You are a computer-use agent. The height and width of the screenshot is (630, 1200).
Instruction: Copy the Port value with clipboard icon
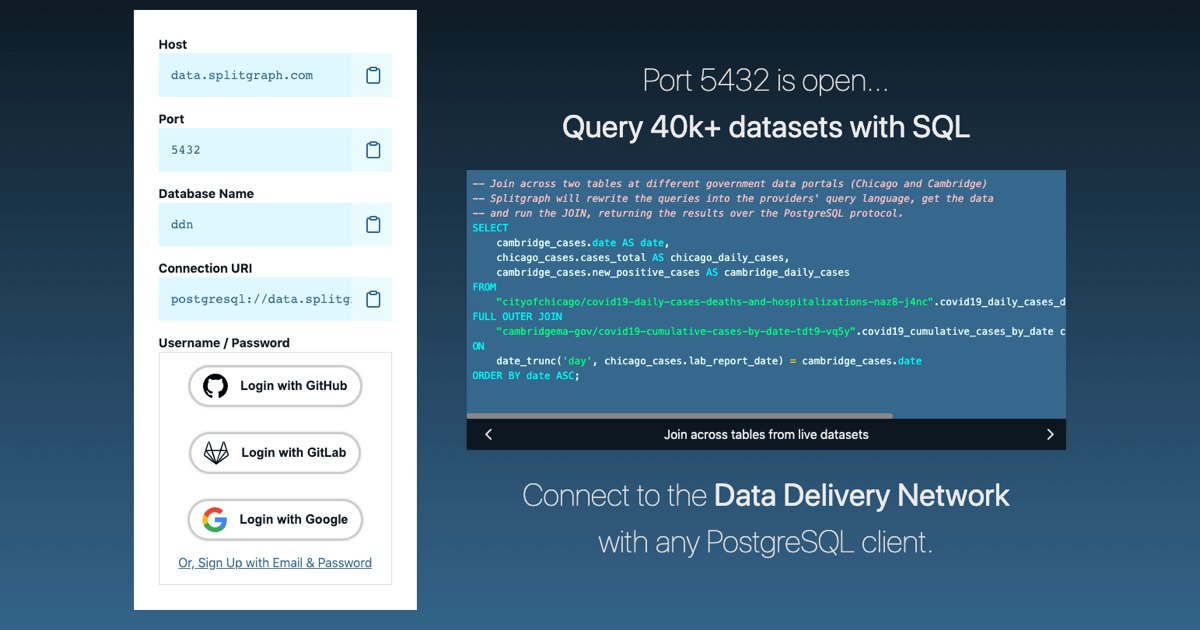click(373, 150)
